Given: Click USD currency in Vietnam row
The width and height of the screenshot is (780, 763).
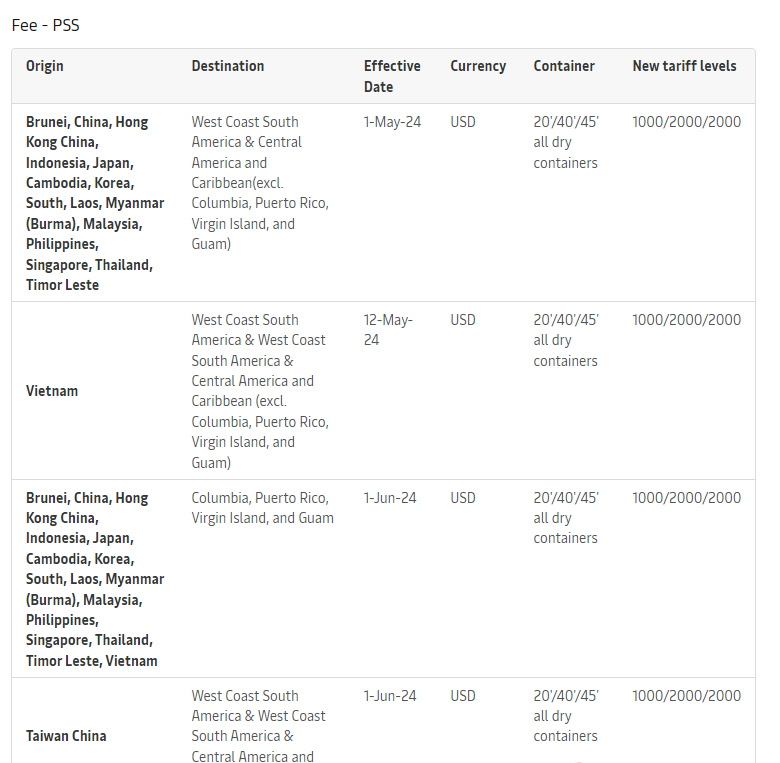Looking at the screenshot, I should tap(463, 320).
